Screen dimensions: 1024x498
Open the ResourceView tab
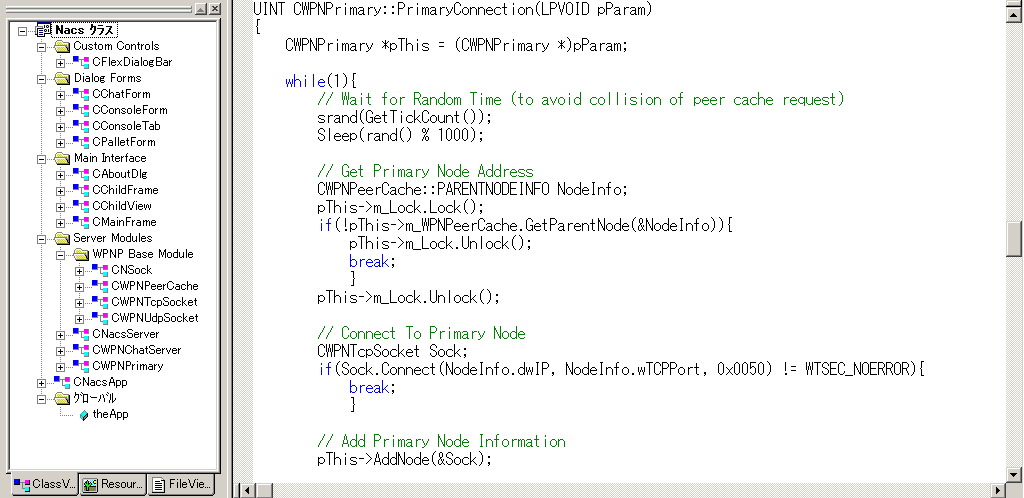pyautogui.click(x=113, y=485)
